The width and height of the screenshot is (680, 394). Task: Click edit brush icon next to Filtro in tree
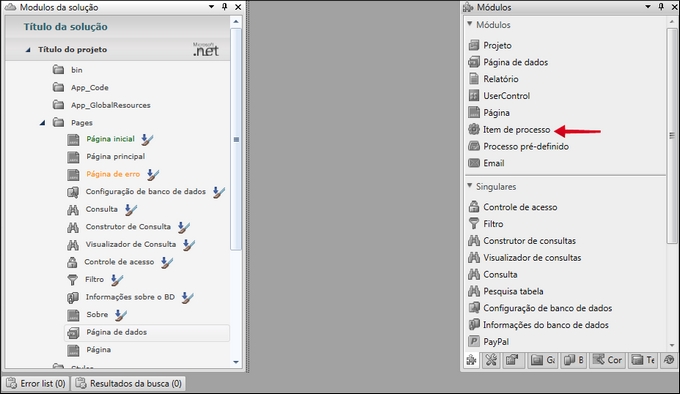(117, 280)
